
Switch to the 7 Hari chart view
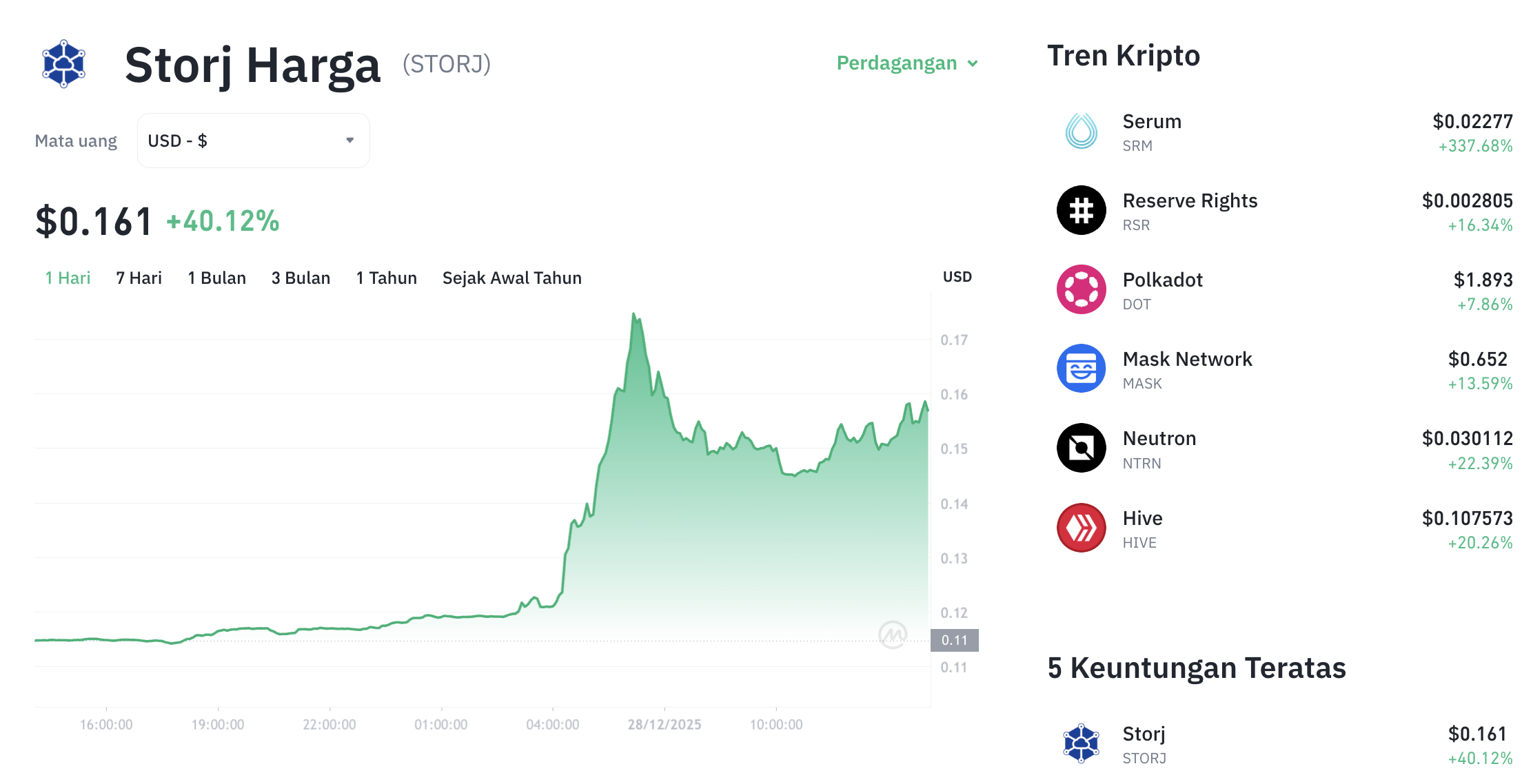(x=138, y=278)
